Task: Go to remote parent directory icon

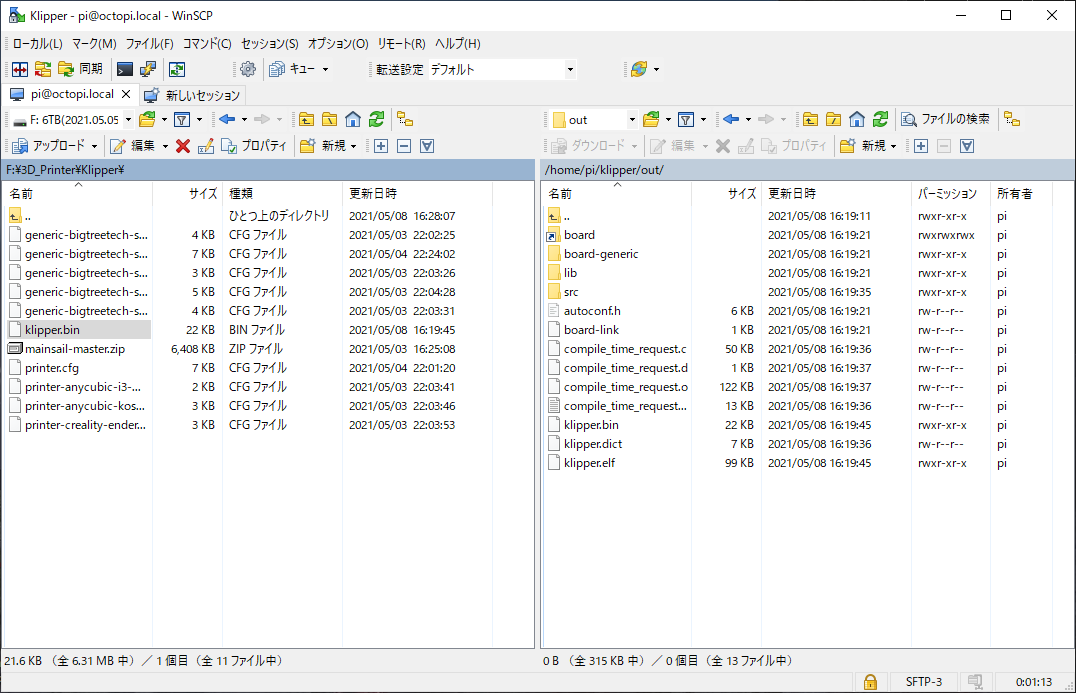Action: coord(810,120)
